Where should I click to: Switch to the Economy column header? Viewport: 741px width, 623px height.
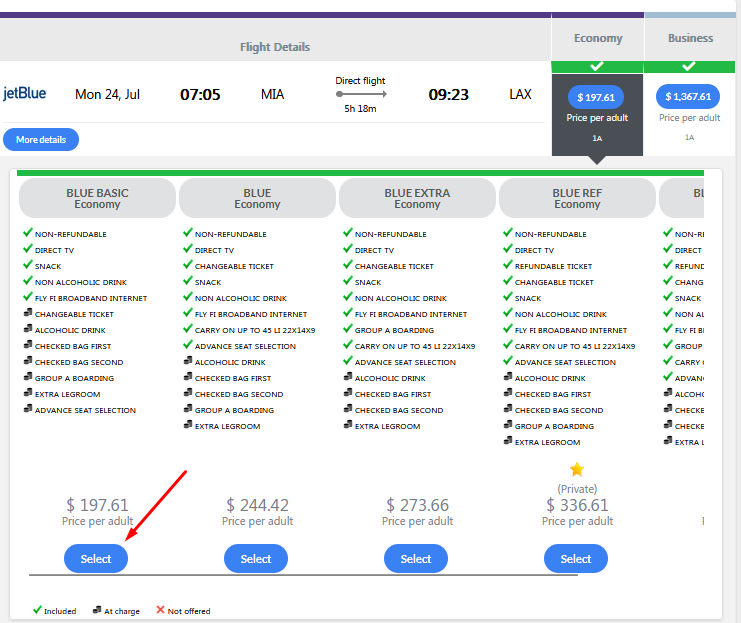coord(598,38)
